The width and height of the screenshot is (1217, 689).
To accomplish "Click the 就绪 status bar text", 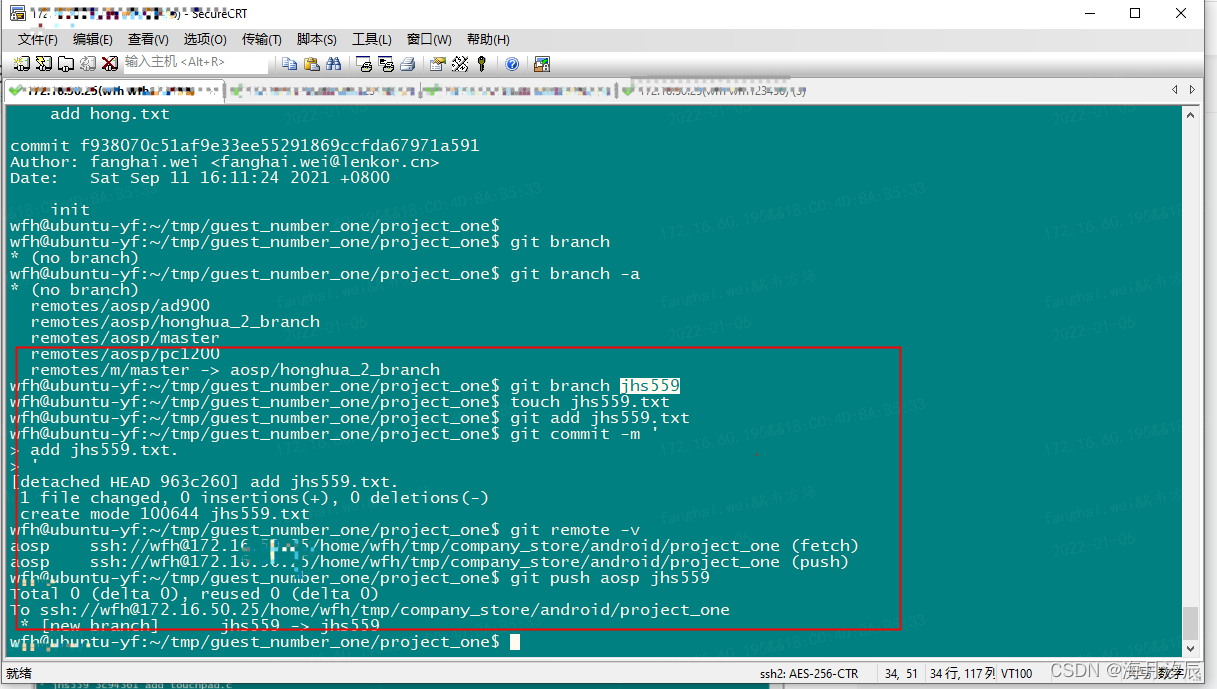I will click(x=19, y=673).
